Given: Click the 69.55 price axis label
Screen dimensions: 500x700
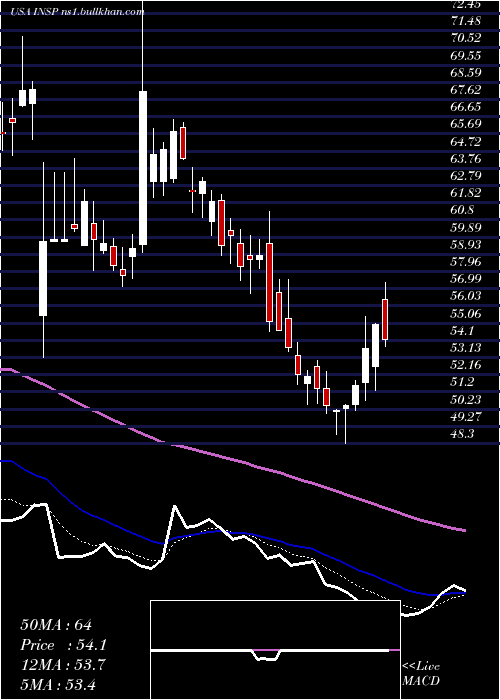Looking at the screenshot, I should point(466,55).
